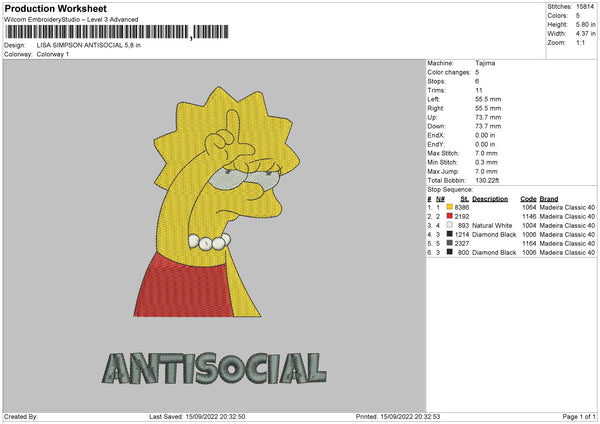Image resolution: width=600 pixels, height=424 pixels.
Task: Click the Min Stitch value '0.3 mm'
Action: pyautogui.click(x=486, y=163)
